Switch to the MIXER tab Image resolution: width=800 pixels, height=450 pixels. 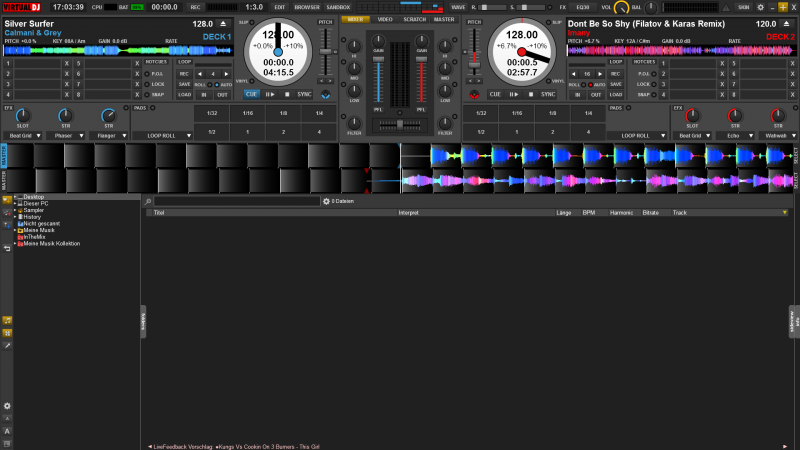pos(356,19)
